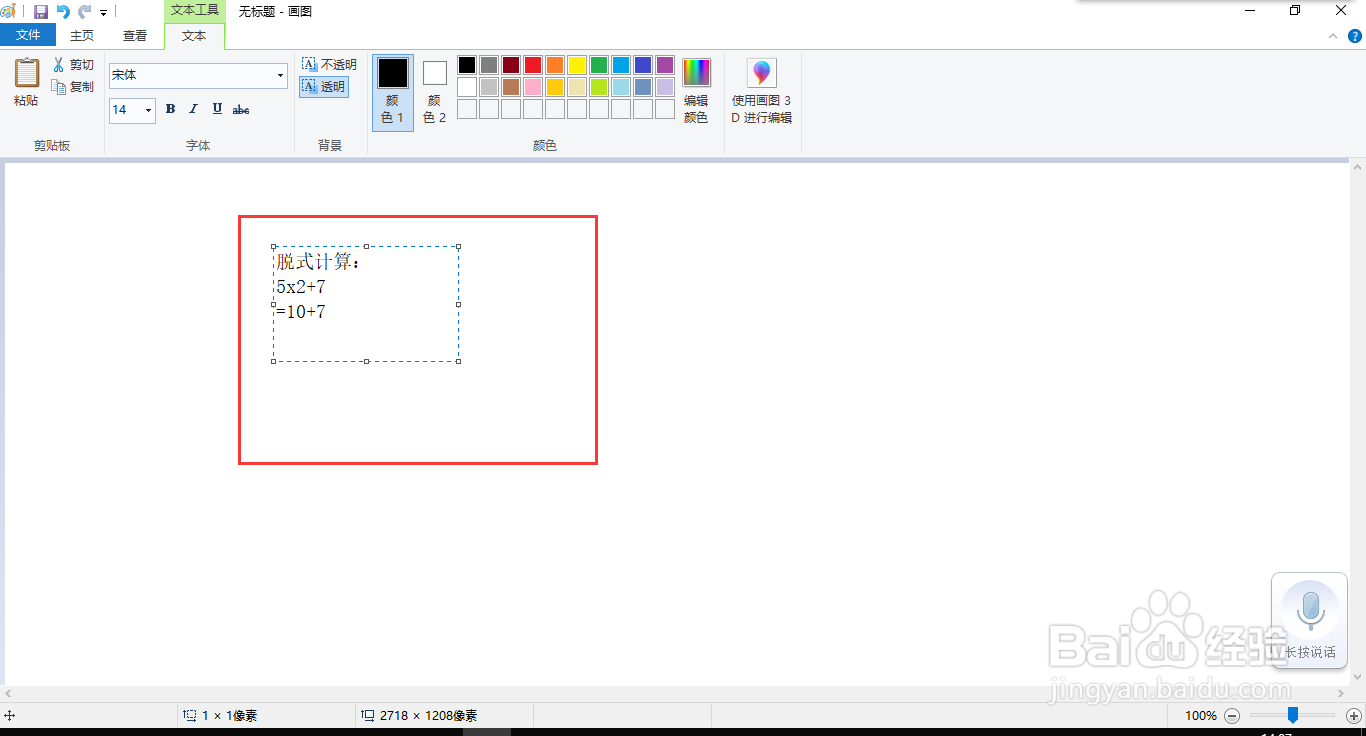
Task: Click the 文本工具 contextual tab header
Action: point(194,10)
